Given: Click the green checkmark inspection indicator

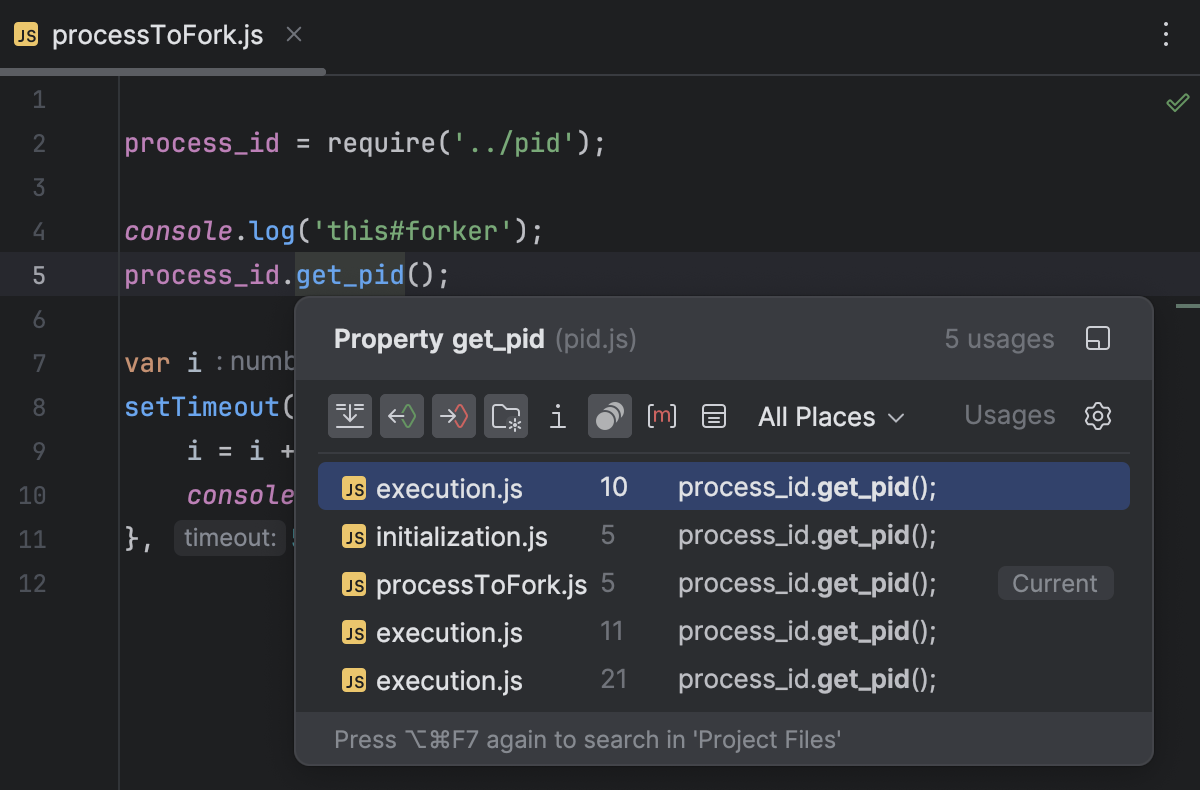Looking at the screenshot, I should tap(1177, 102).
